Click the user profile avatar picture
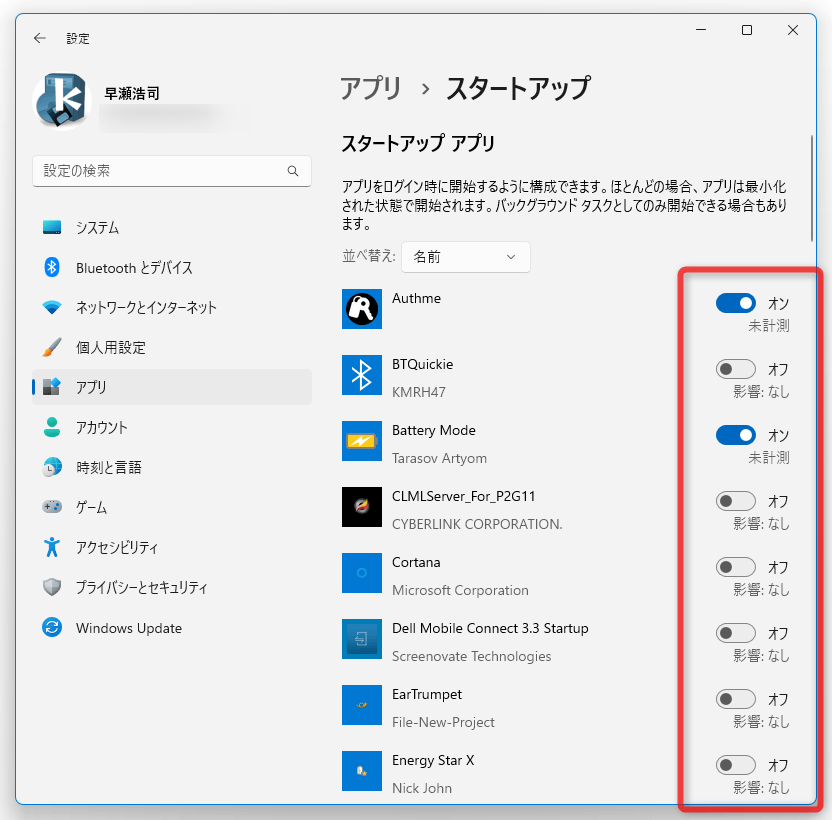Viewport: 832px width, 820px height. pyautogui.click(x=62, y=101)
